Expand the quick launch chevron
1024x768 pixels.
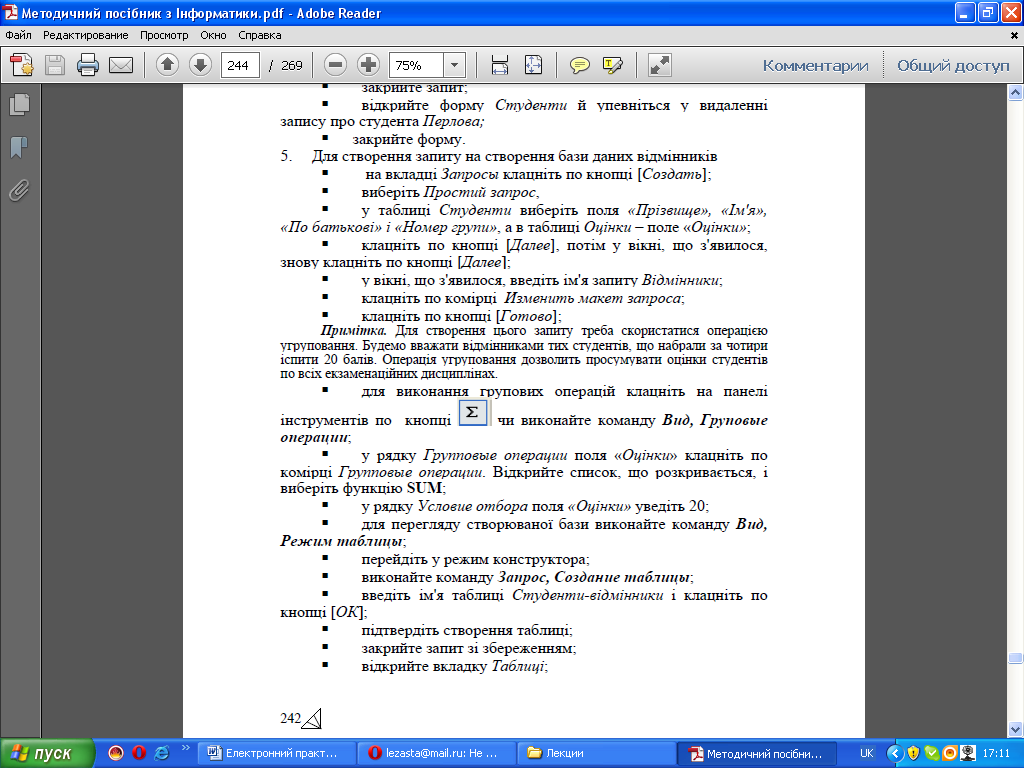pyautogui.click(x=185, y=748)
